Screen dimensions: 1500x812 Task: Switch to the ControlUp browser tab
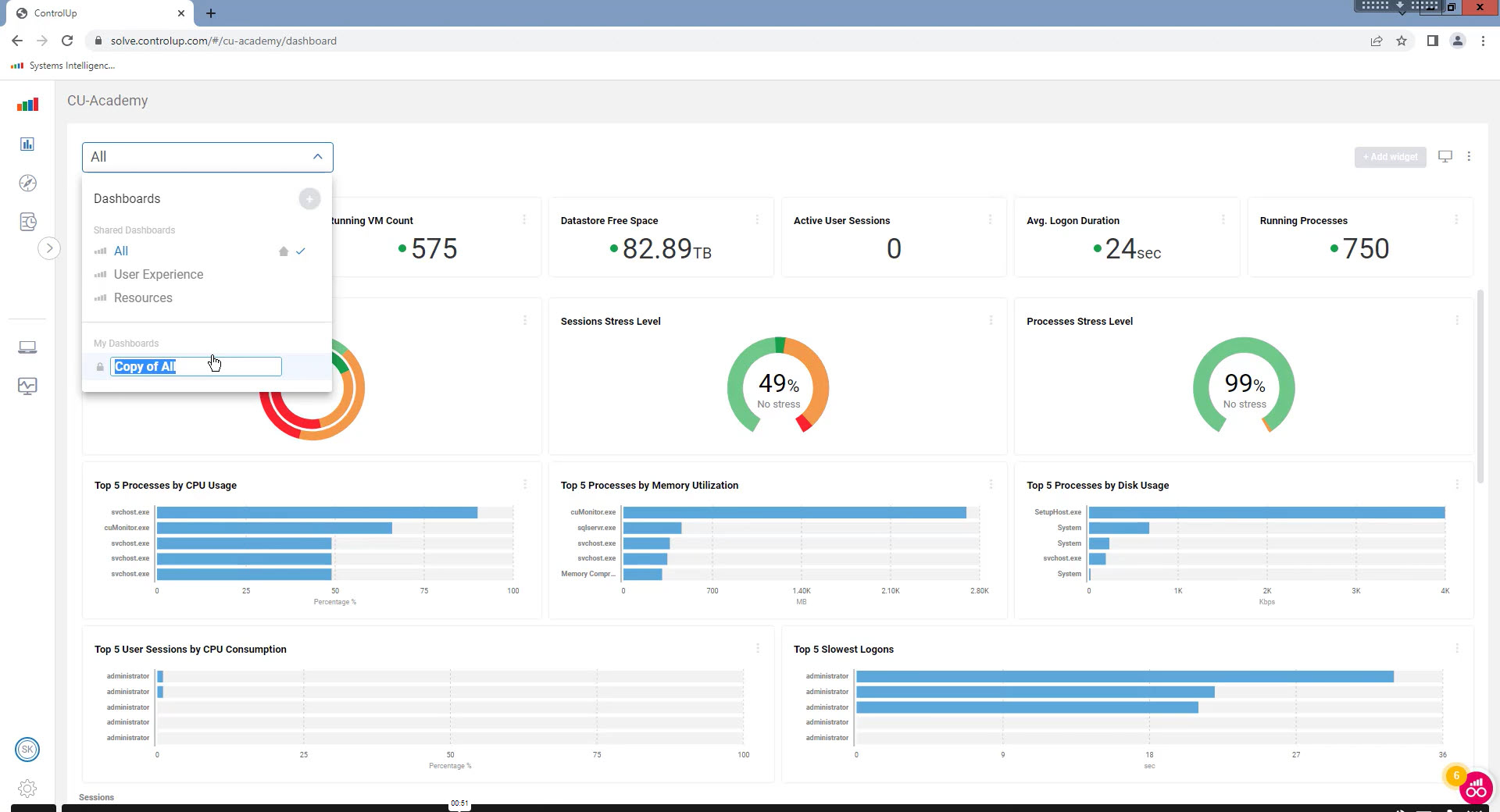(x=102, y=13)
